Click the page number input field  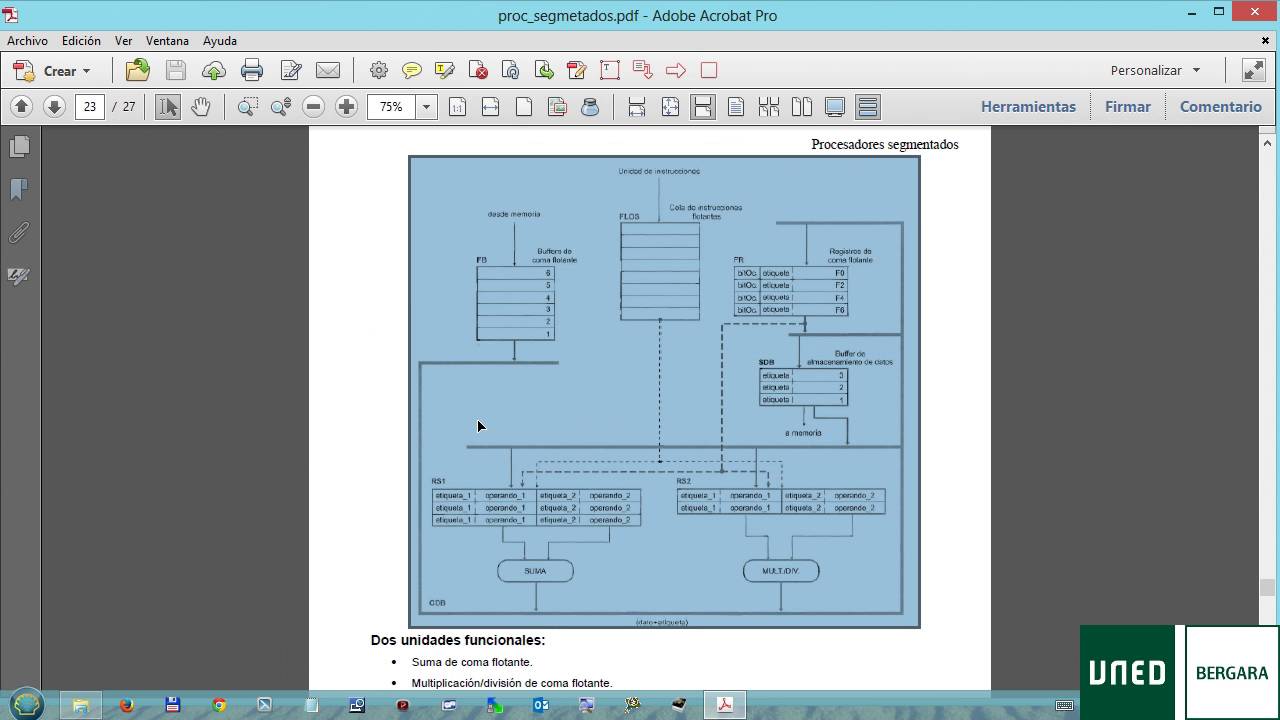coord(90,106)
